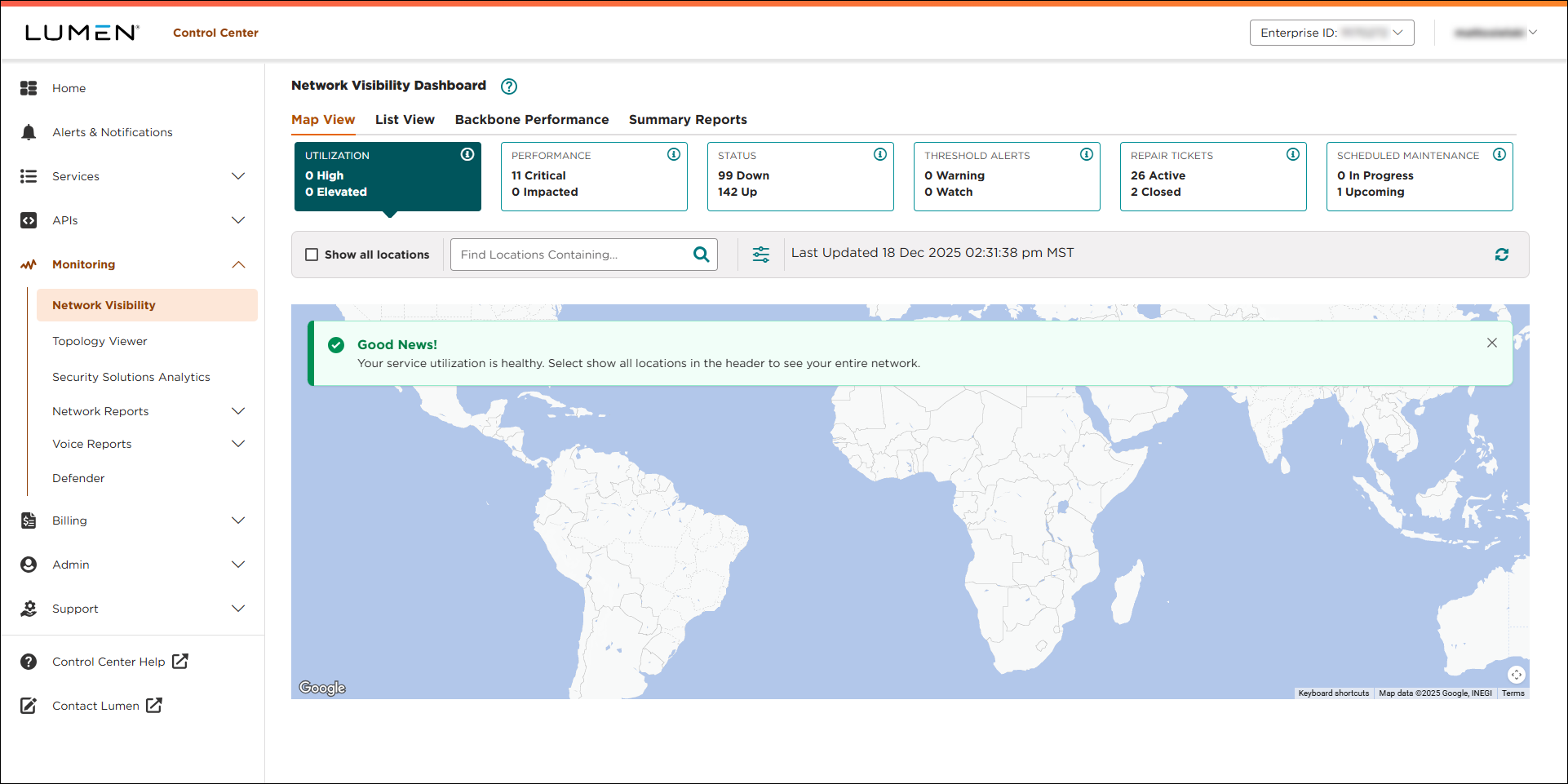Click the Utilization card info icon
The image size is (1568, 784).
pyautogui.click(x=467, y=153)
